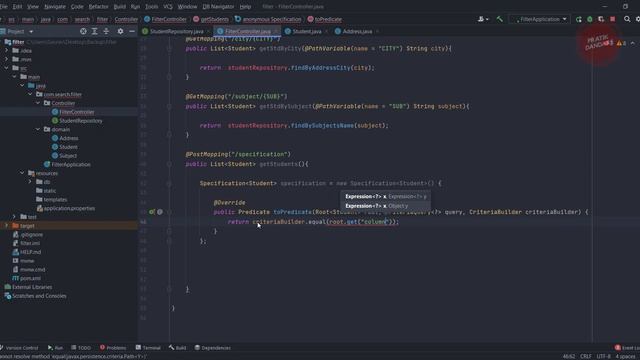This screenshot has width=640, height=360.
Task: Expand the db folder under resources
Action: click(30, 182)
